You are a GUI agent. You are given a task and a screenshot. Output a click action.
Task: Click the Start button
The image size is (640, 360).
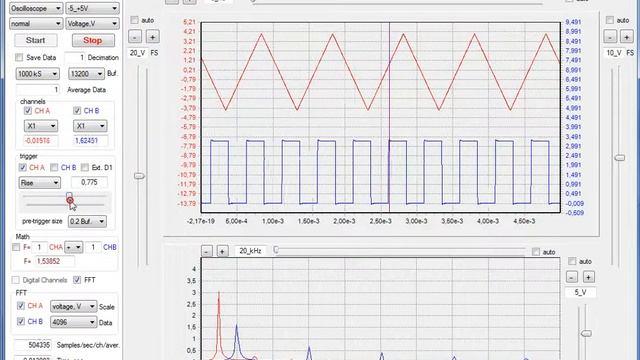coord(36,40)
